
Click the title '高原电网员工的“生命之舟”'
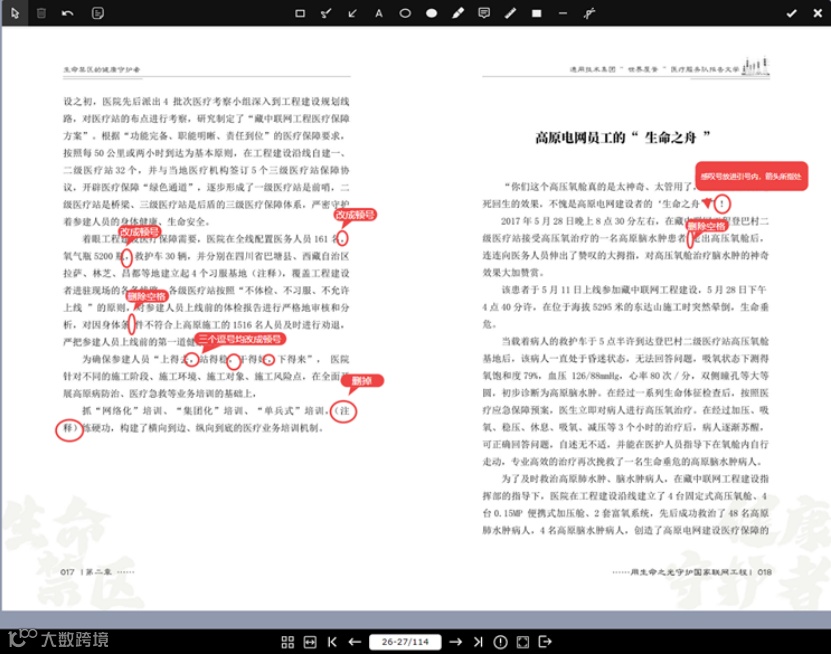coord(622,138)
